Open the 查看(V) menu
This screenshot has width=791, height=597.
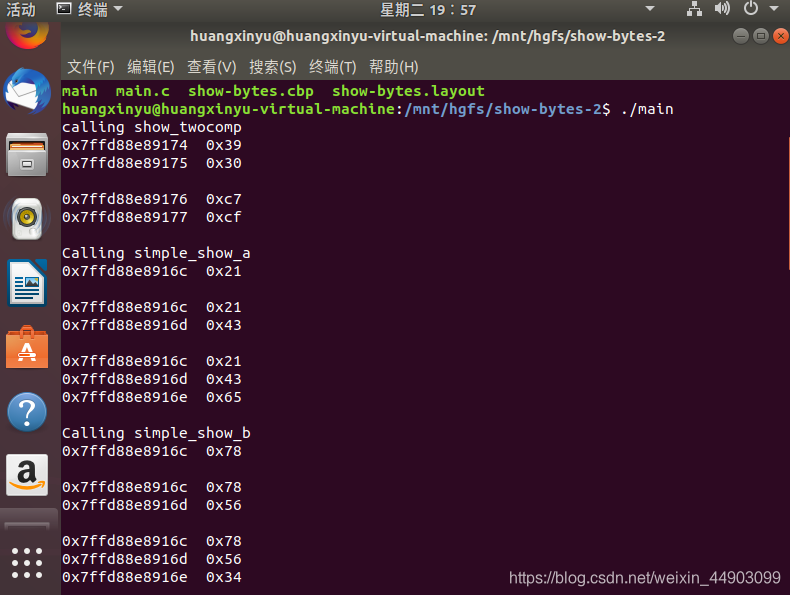tap(212, 67)
